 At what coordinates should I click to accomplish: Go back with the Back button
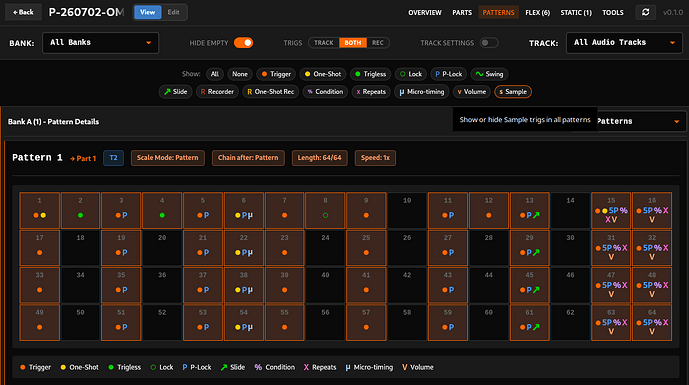(23, 12)
